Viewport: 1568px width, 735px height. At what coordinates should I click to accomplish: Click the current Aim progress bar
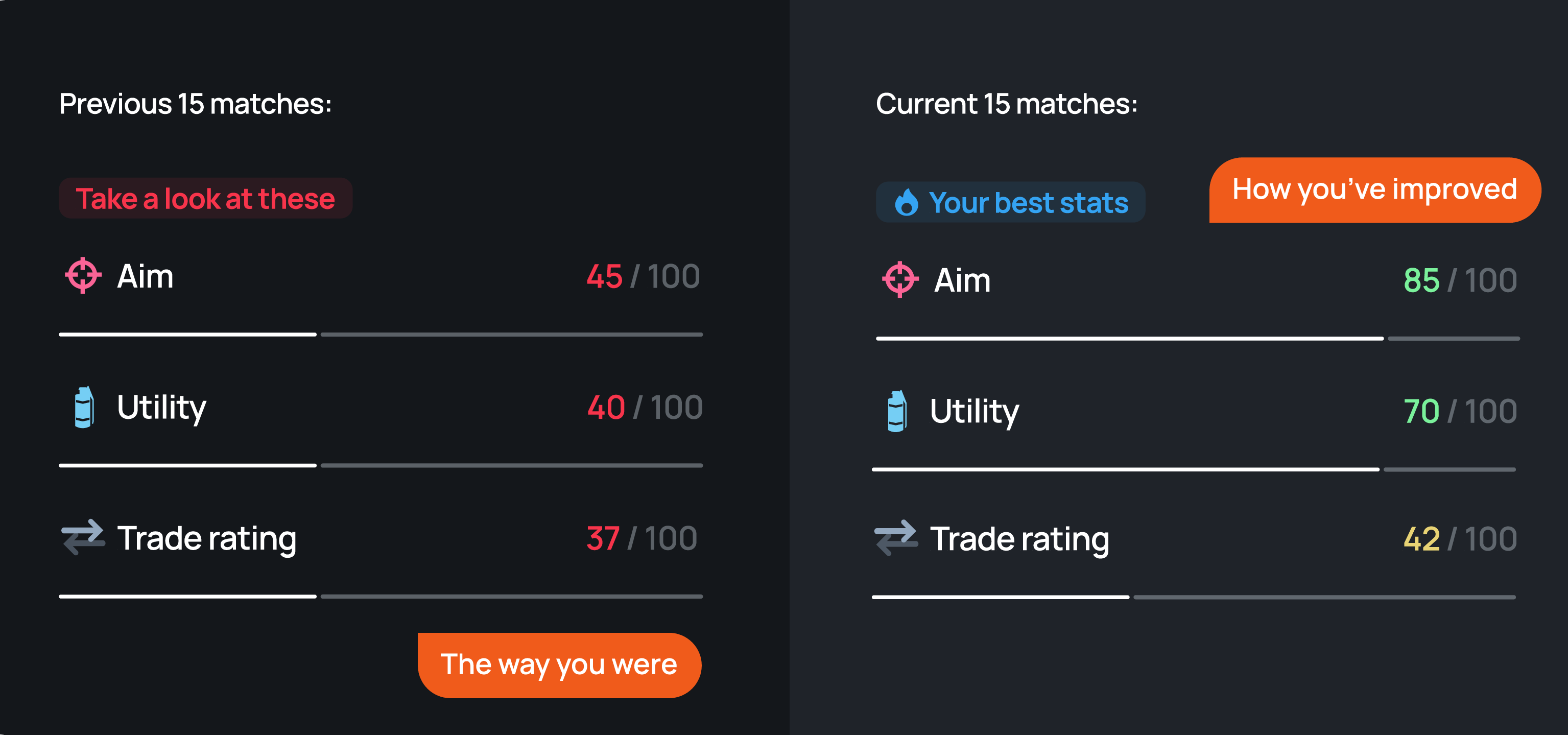click(x=1197, y=338)
